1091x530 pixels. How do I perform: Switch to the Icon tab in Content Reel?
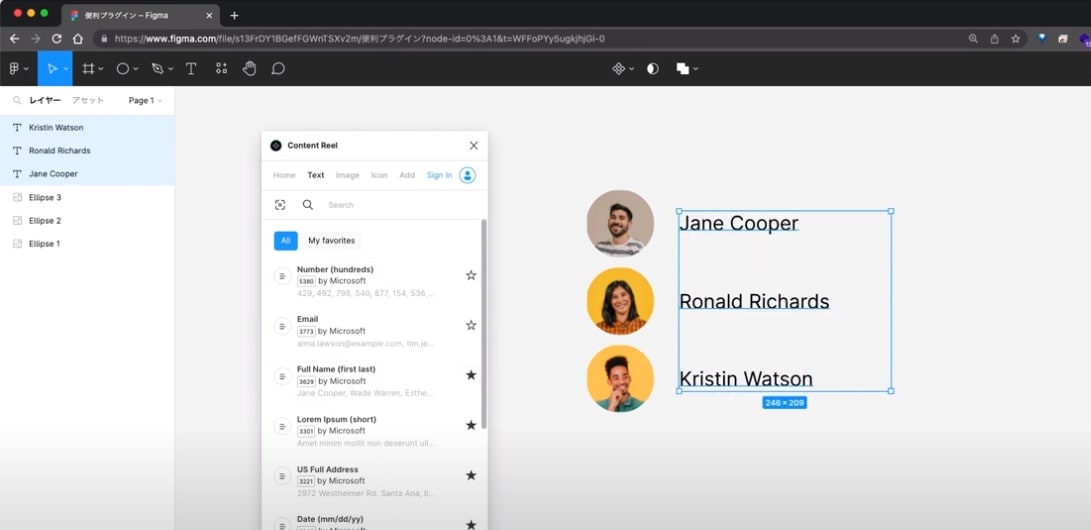(379, 175)
